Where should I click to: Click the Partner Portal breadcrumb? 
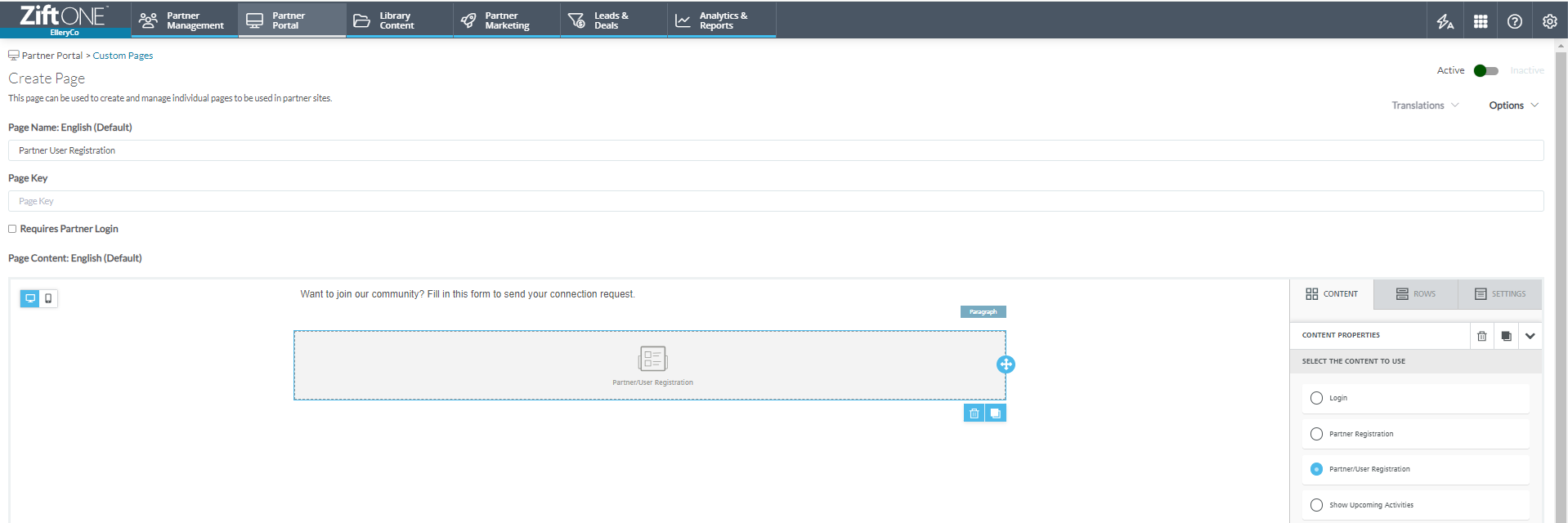tap(52, 56)
